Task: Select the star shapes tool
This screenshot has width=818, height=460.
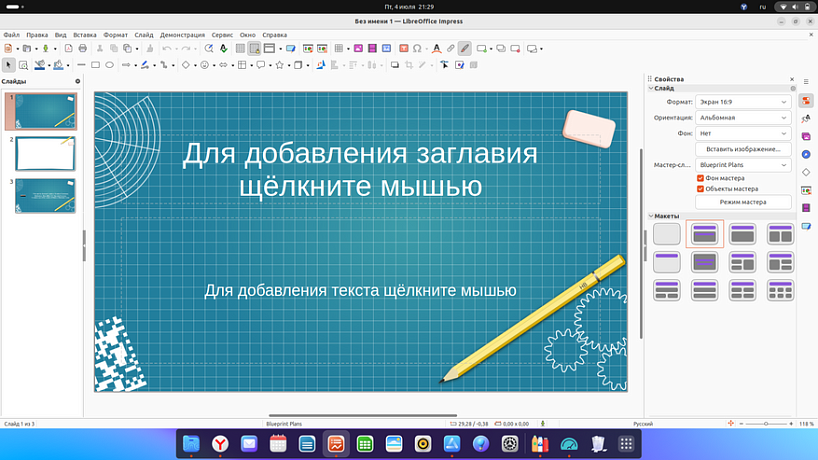Action: [x=279, y=65]
